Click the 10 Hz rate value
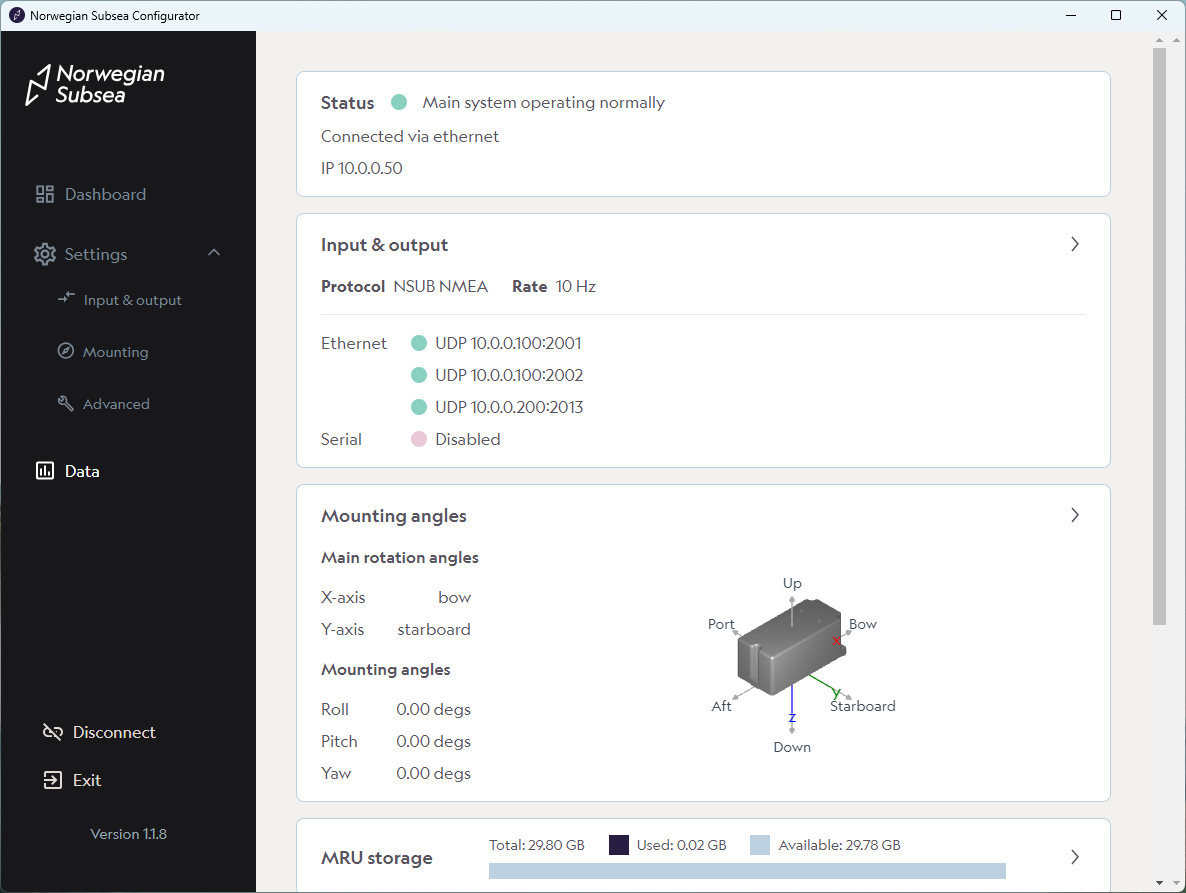1186x893 pixels. (576, 287)
